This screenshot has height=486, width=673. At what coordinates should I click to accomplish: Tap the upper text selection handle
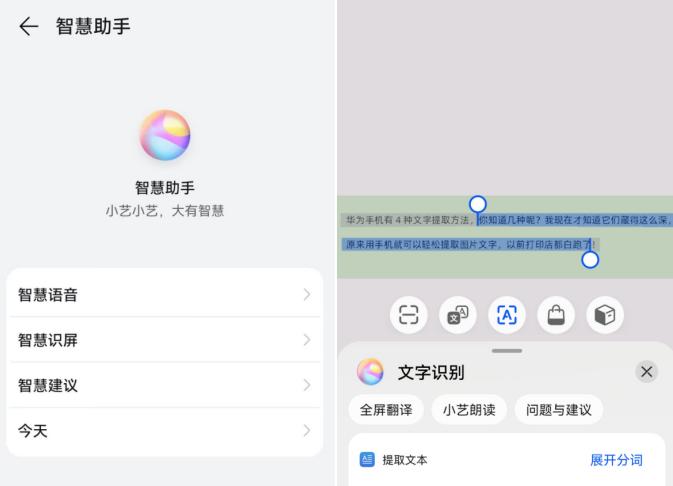click(478, 204)
